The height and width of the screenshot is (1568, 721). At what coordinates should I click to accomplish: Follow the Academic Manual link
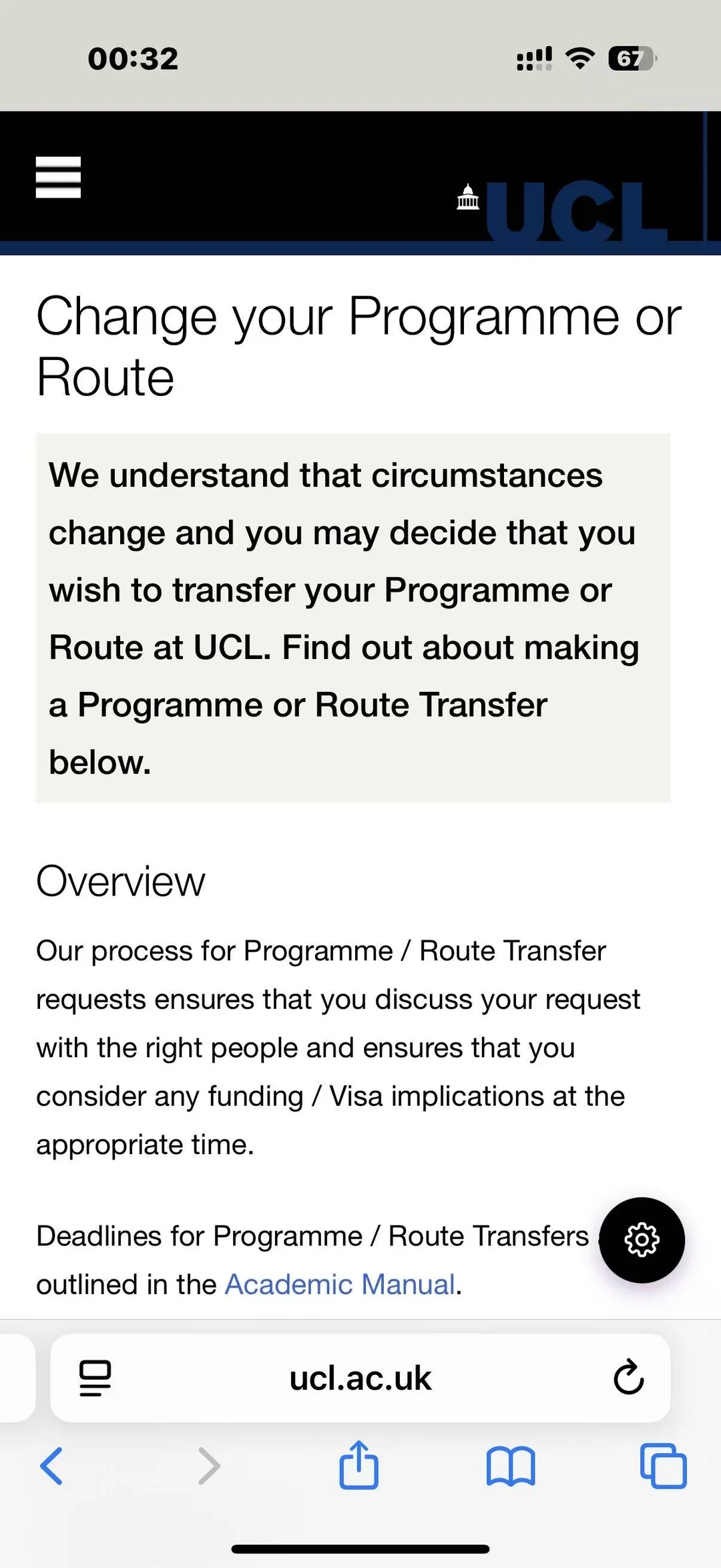click(340, 1284)
